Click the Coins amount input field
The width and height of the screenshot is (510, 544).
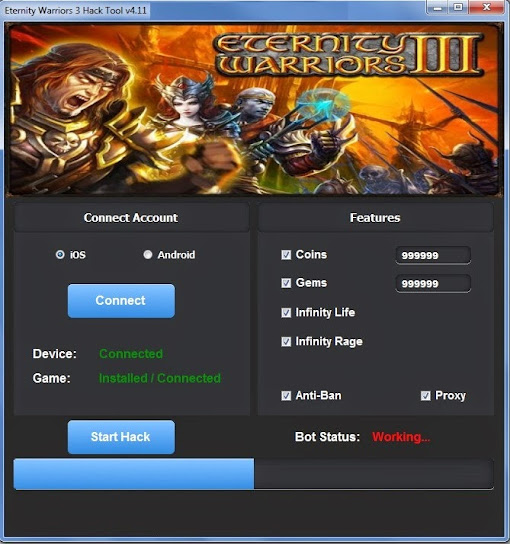coord(433,255)
